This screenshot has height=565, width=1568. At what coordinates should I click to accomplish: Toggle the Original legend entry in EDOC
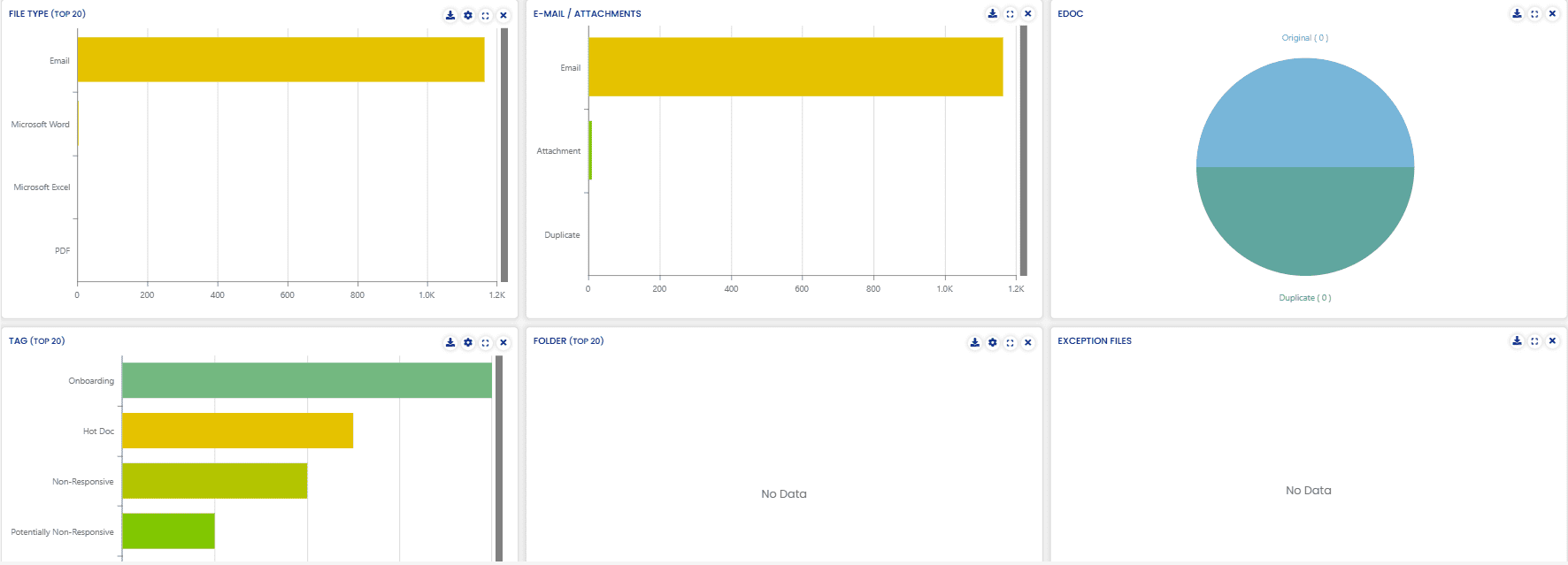[x=1304, y=38]
